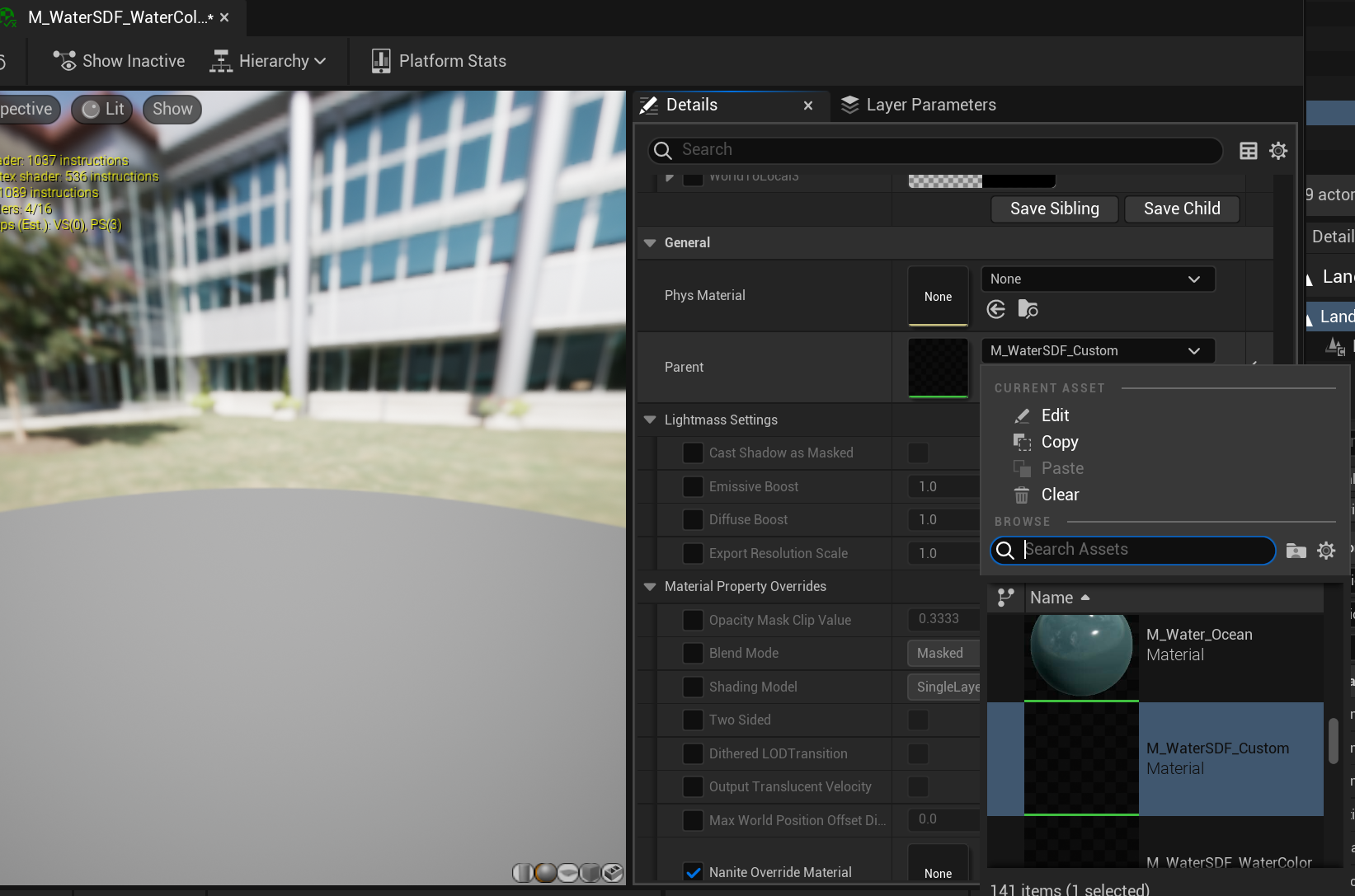The height and width of the screenshot is (896, 1355).
Task: Enable the Export Resolution Scale override checkbox
Action: pos(693,553)
